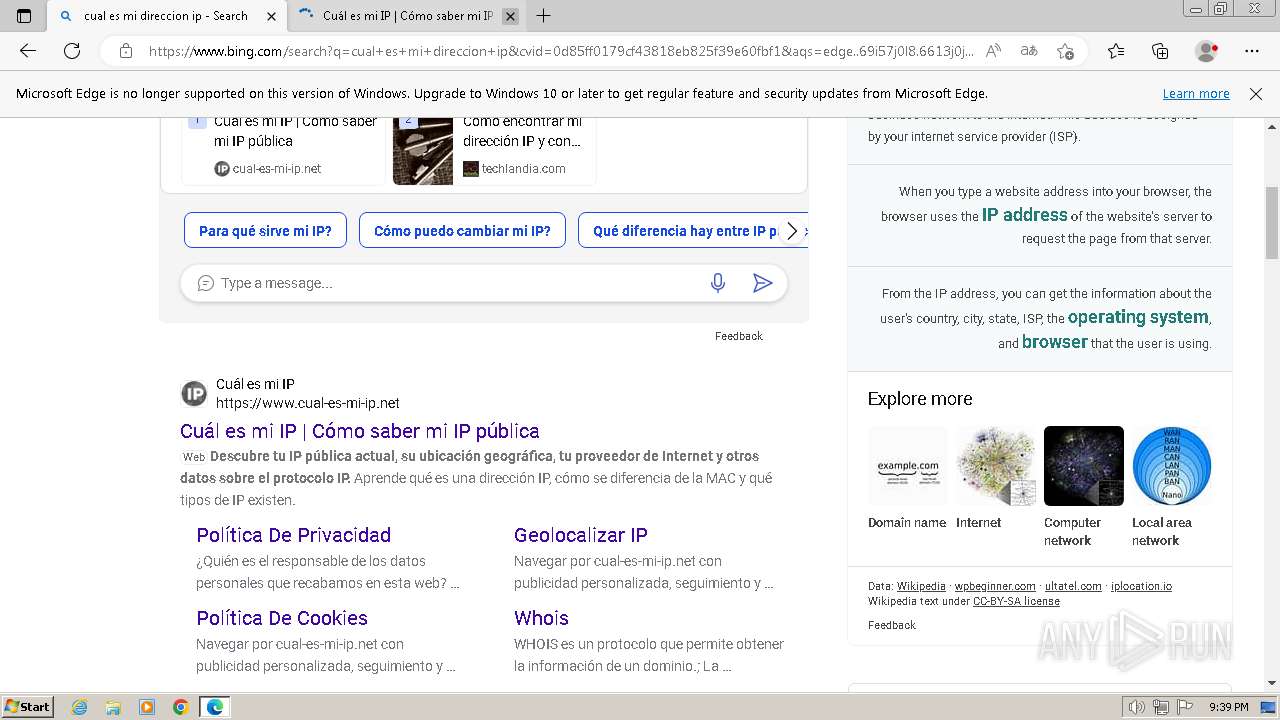Close the cual es mi direccion tab
This screenshot has width=1280, height=720.
271,16
